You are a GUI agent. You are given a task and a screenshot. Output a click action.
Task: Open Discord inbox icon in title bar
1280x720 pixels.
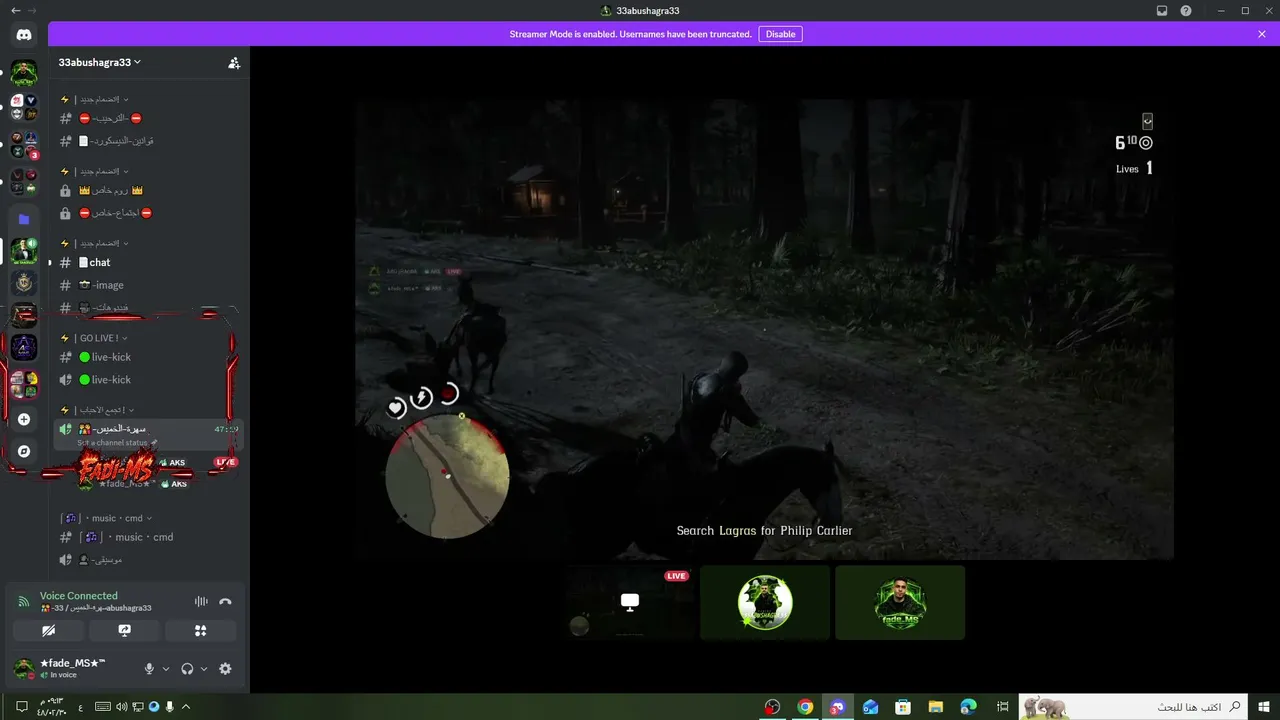coord(1162,10)
